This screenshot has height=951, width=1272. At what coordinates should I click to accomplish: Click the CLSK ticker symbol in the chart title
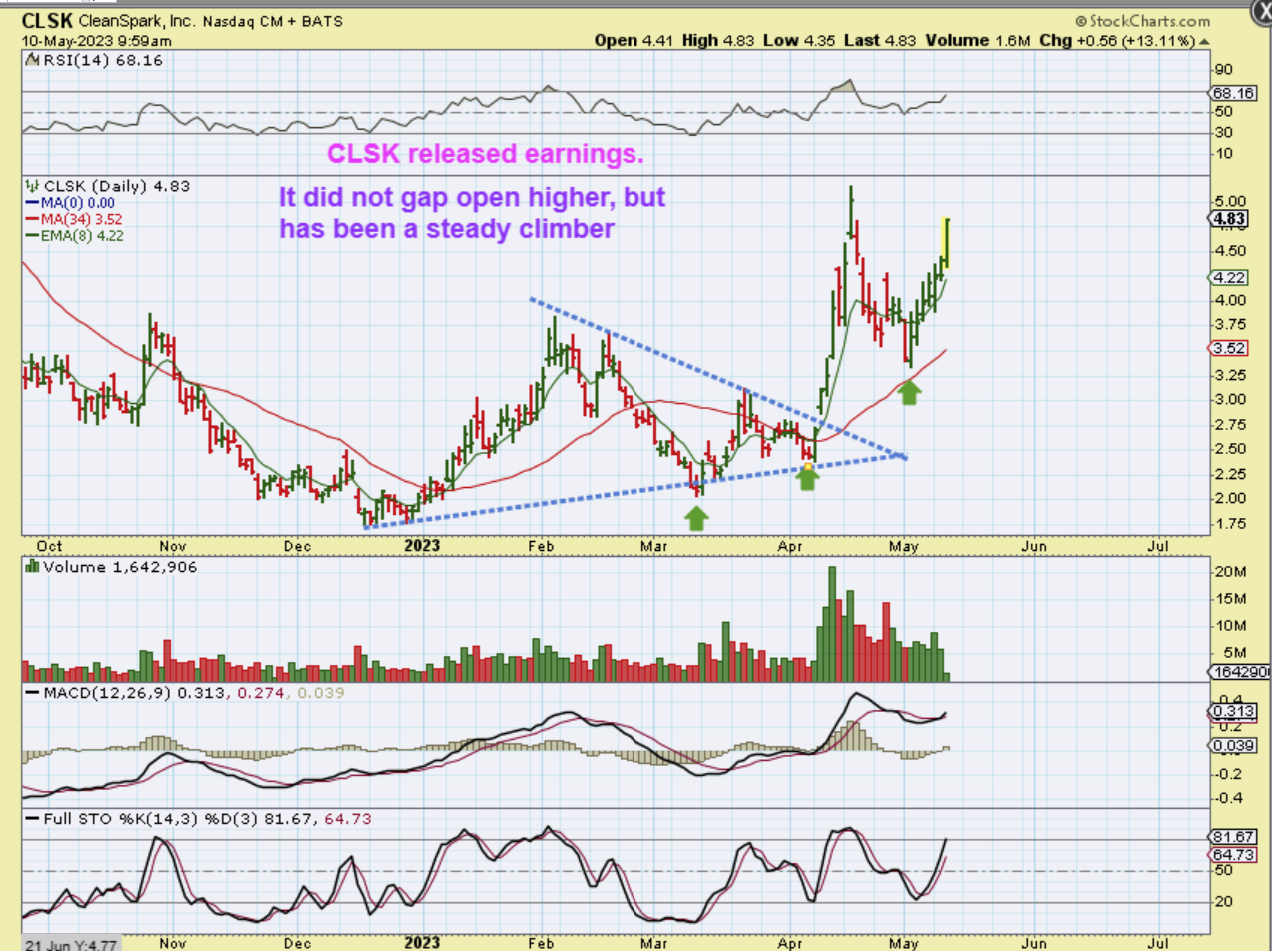[45, 20]
